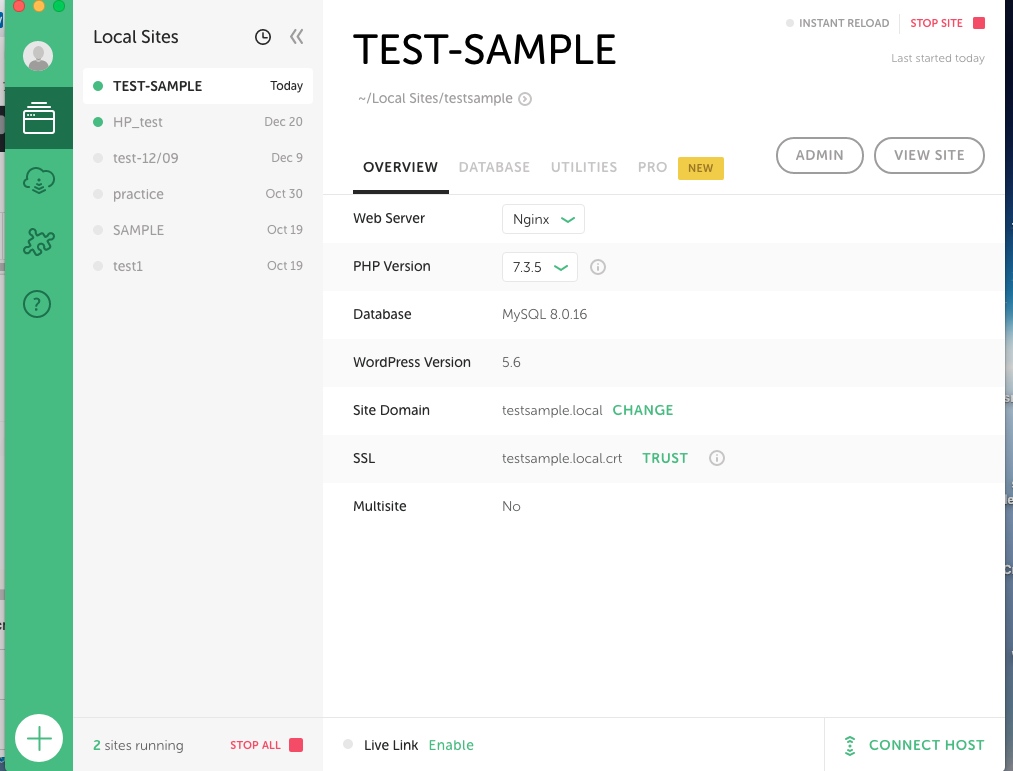1013x771 pixels.
Task: Select the Local Sites sidebar icon
Action: [x=39, y=118]
